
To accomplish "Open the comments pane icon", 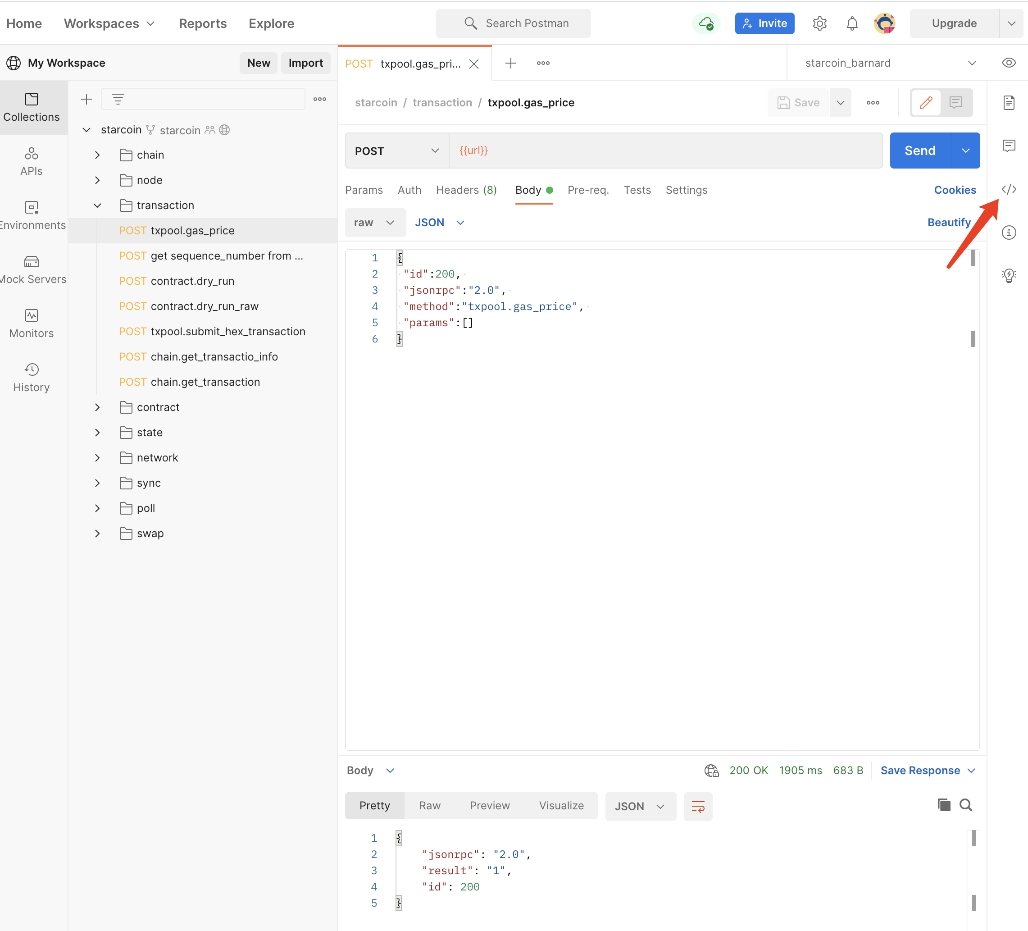I will (x=1009, y=146).
